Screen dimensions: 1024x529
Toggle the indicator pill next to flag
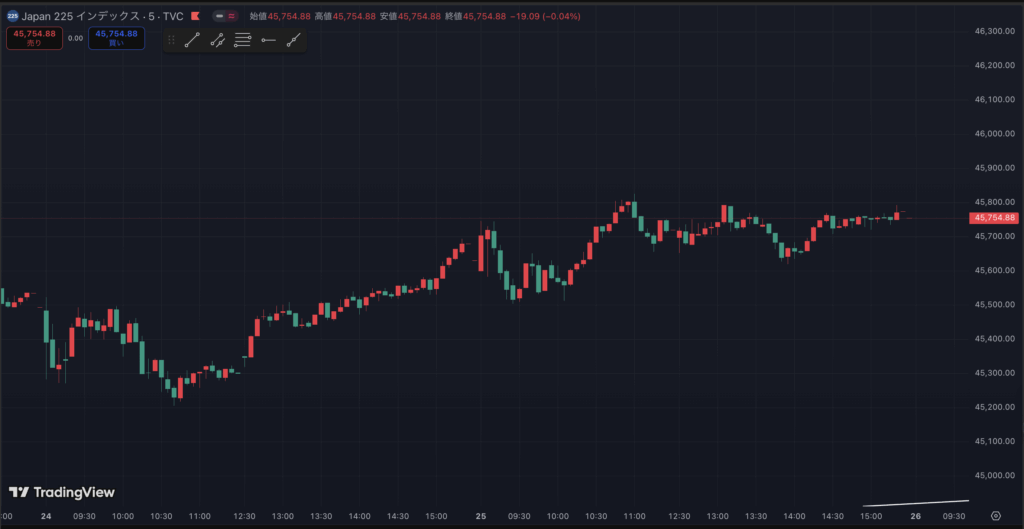[225, 17]
